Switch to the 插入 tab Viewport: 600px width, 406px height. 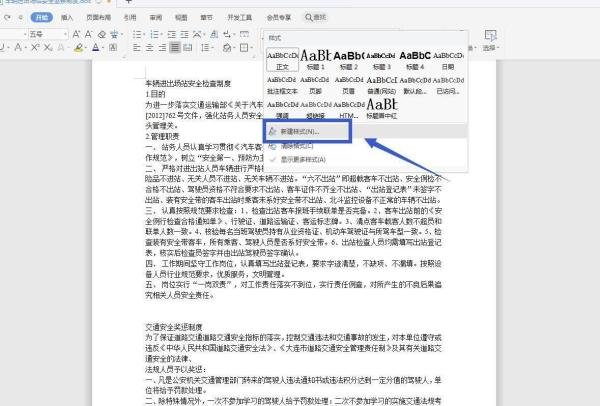(67, 18)
